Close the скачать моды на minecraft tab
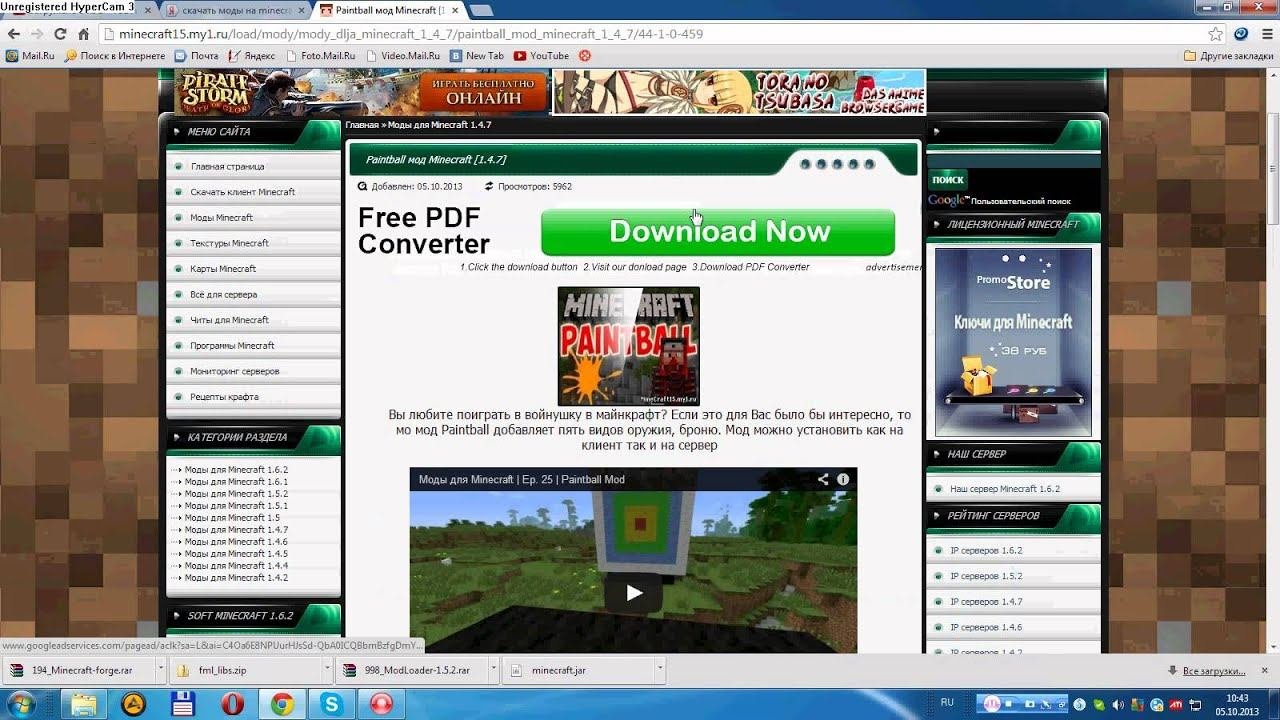Screen dimensions: 1280x720 (x=301, y=10)
